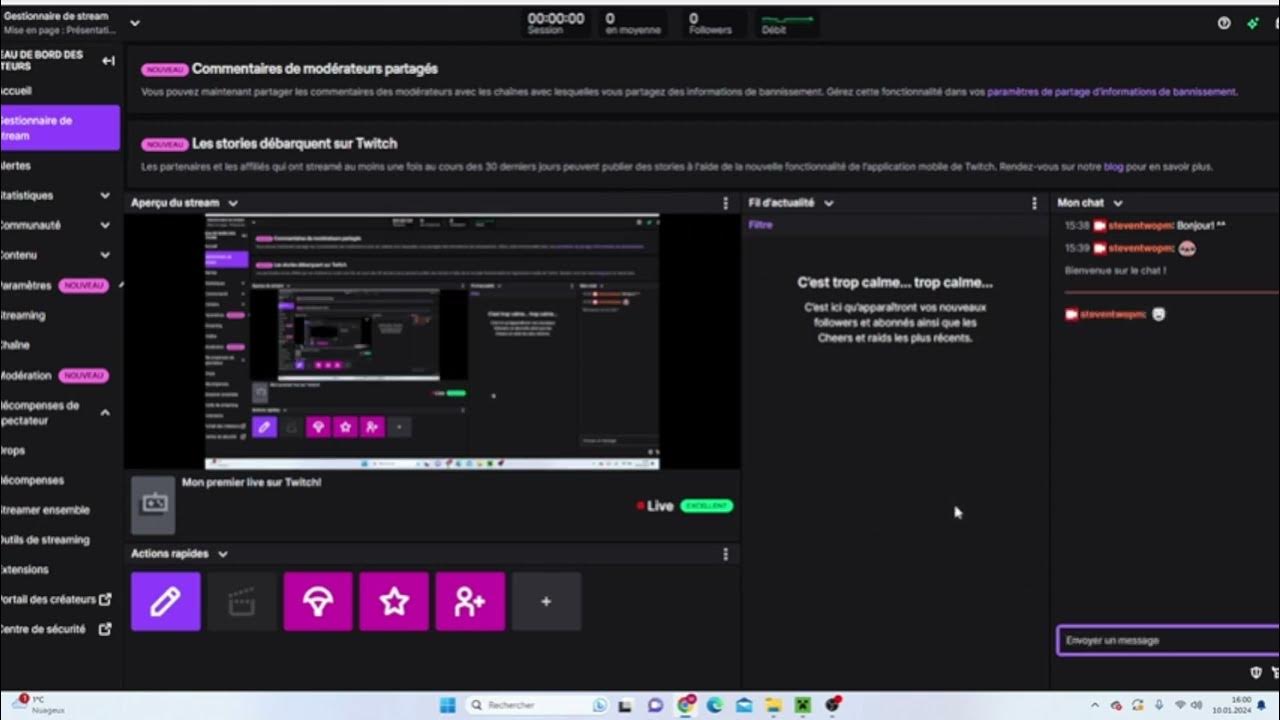1280x720 pixels.
Task: Open Fil d'actualité panel three-dot menu
Action: coord(1034,203)
